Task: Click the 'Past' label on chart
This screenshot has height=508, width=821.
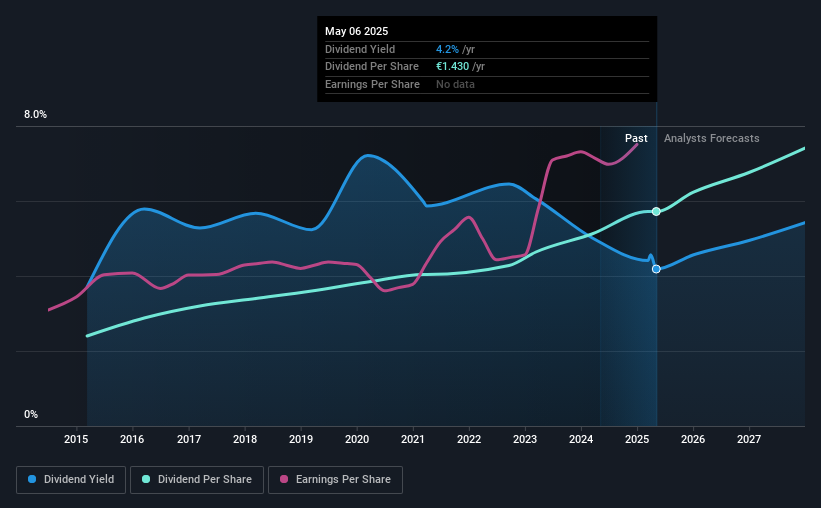Action: pos(636,138)
